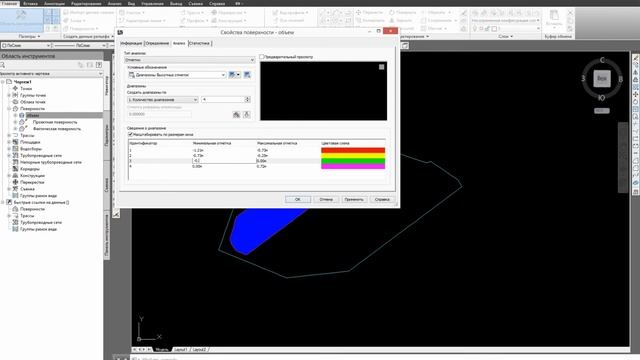Toggle Масштабировать по размерам окна checkbox
640x360 pixels.
pyautogui.click(x=130, y=134)
